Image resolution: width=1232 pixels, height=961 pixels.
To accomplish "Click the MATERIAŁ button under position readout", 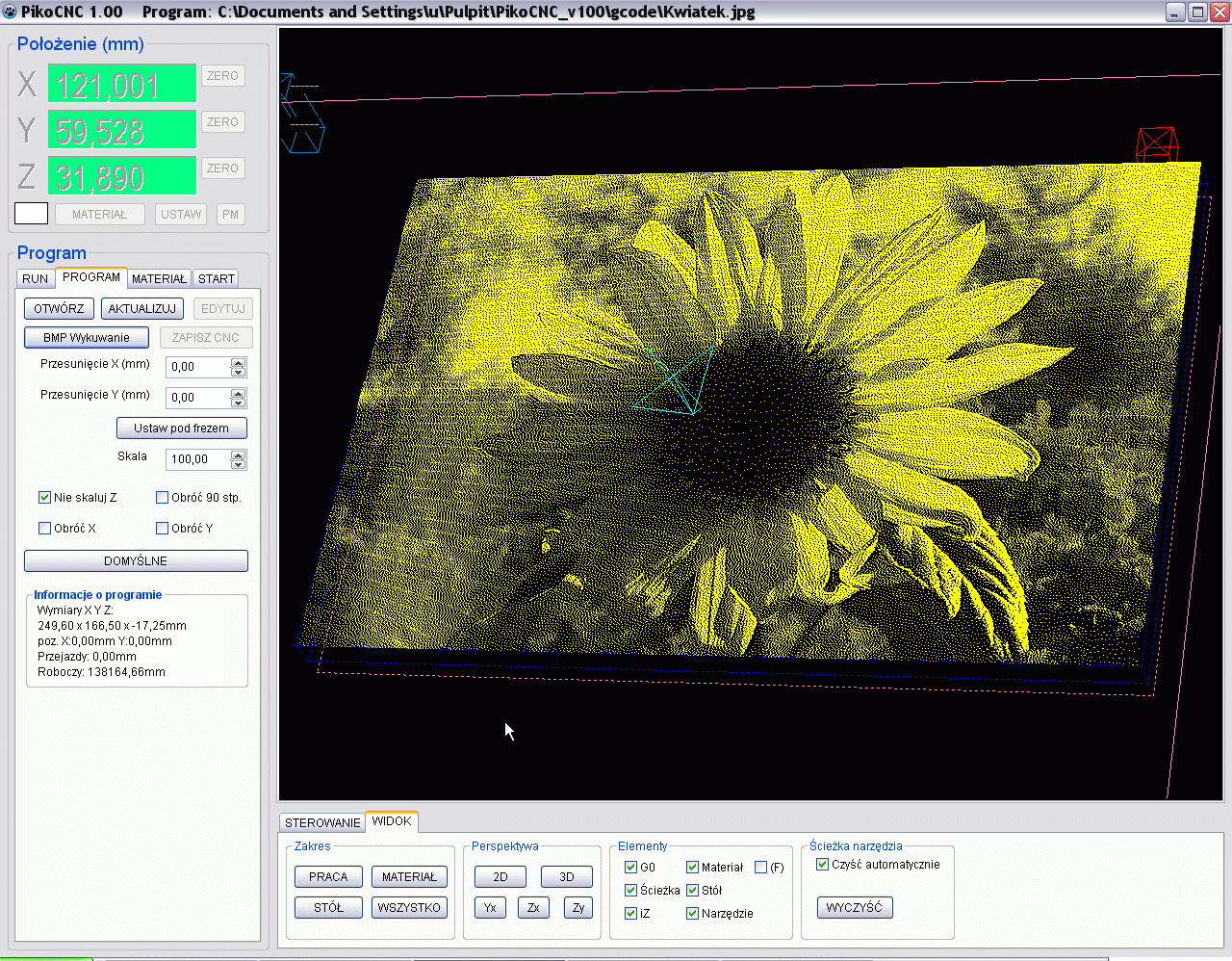I will pos(99,215).
